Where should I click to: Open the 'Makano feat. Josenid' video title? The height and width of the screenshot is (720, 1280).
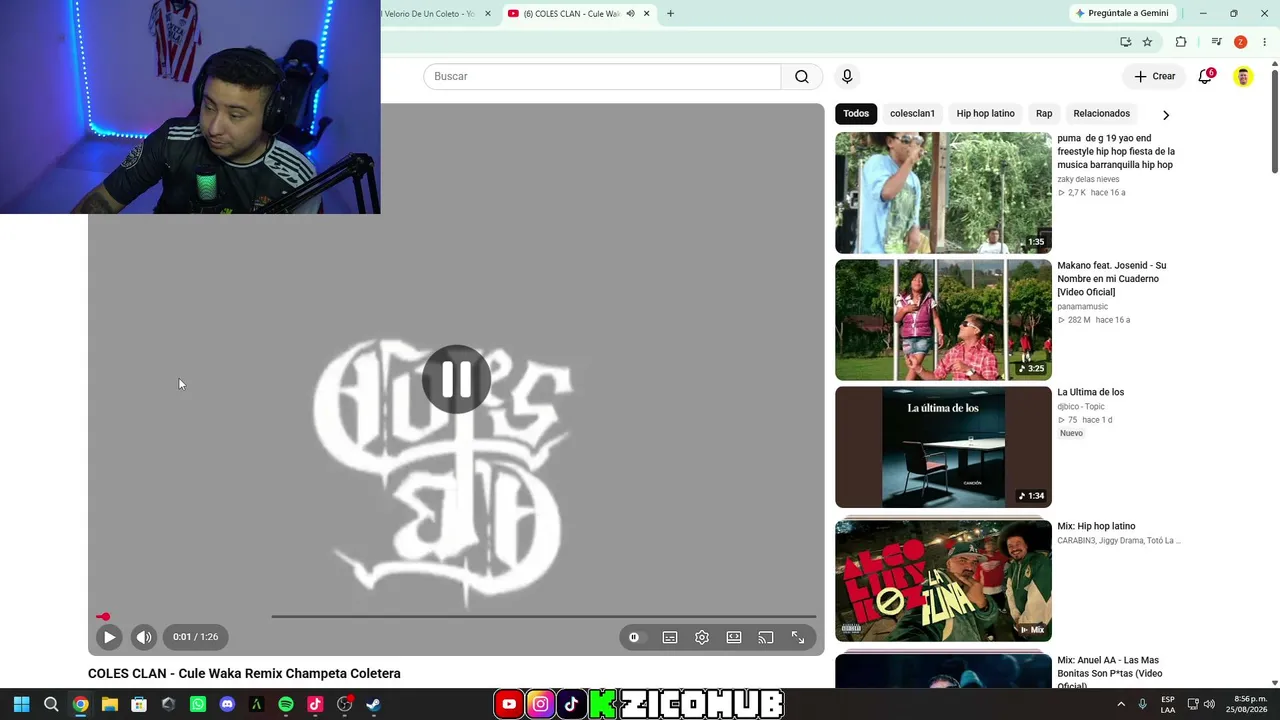pyautogui.click(x=1111, y=279)
